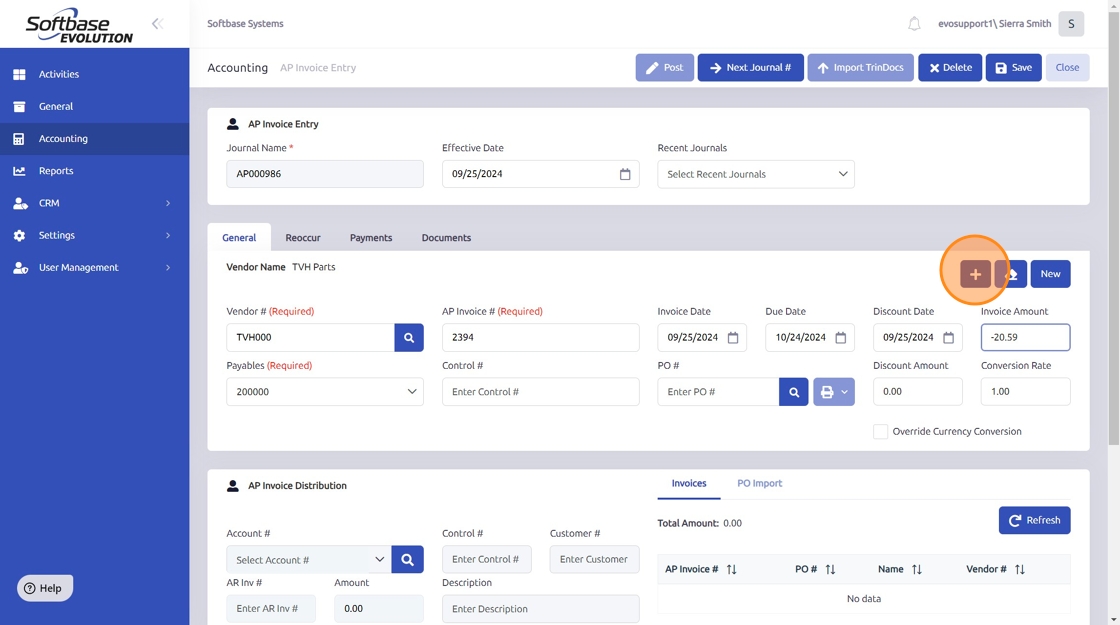The width and height of the screenshot is (1120, 625).
Task: Click the Next Journal # button
Action: click(750, 68)
